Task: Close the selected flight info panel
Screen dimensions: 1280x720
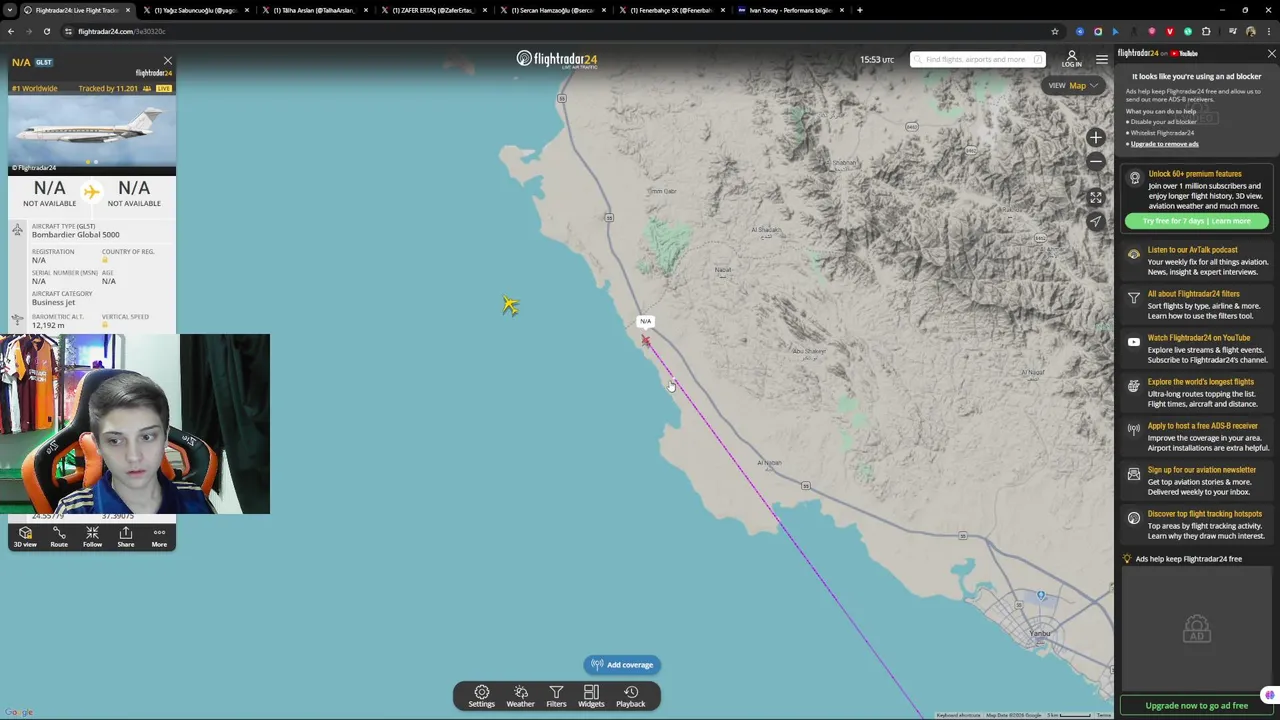Action: tap(167, 61)
